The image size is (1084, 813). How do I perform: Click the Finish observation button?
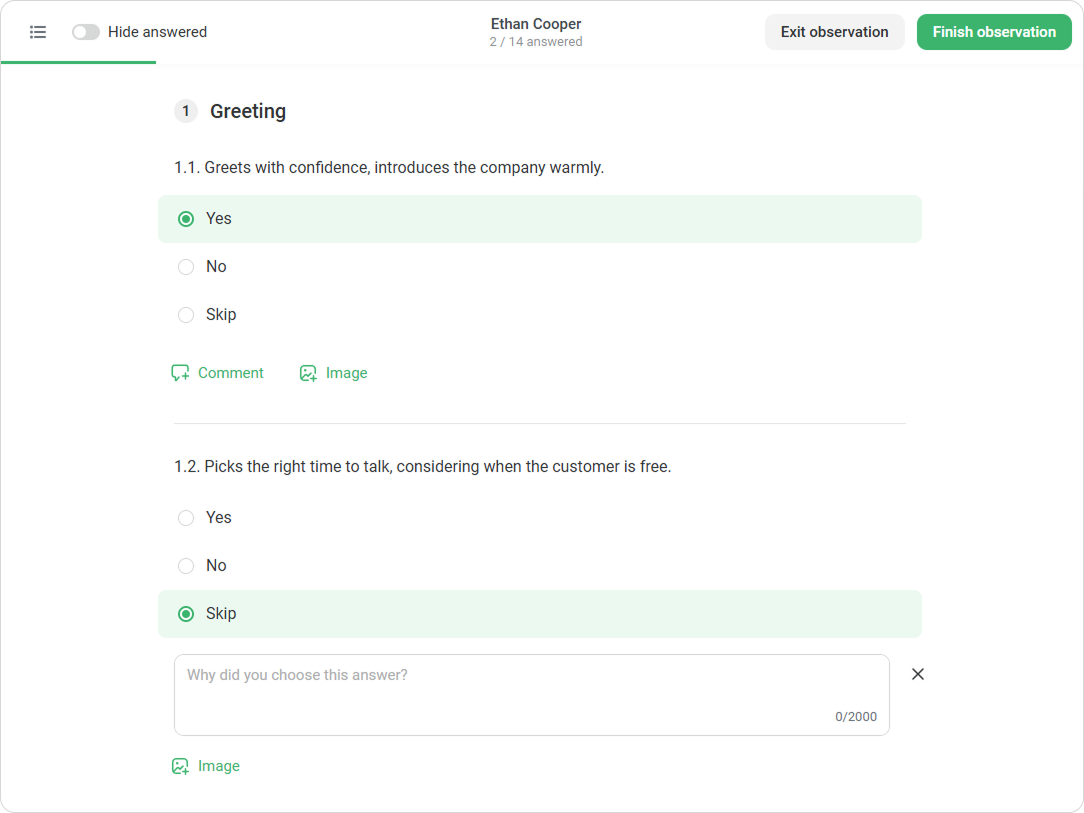[993, 32]
